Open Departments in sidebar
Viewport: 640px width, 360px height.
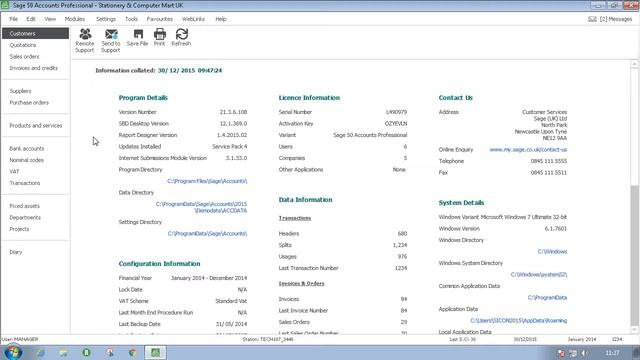point(25,218)
